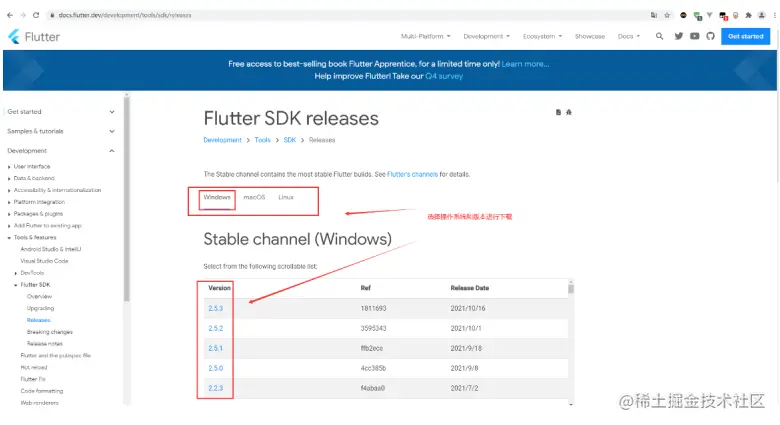Screen dimensions: 780x425
Task: Download version 2.2.3
Action: pos(215,388)
